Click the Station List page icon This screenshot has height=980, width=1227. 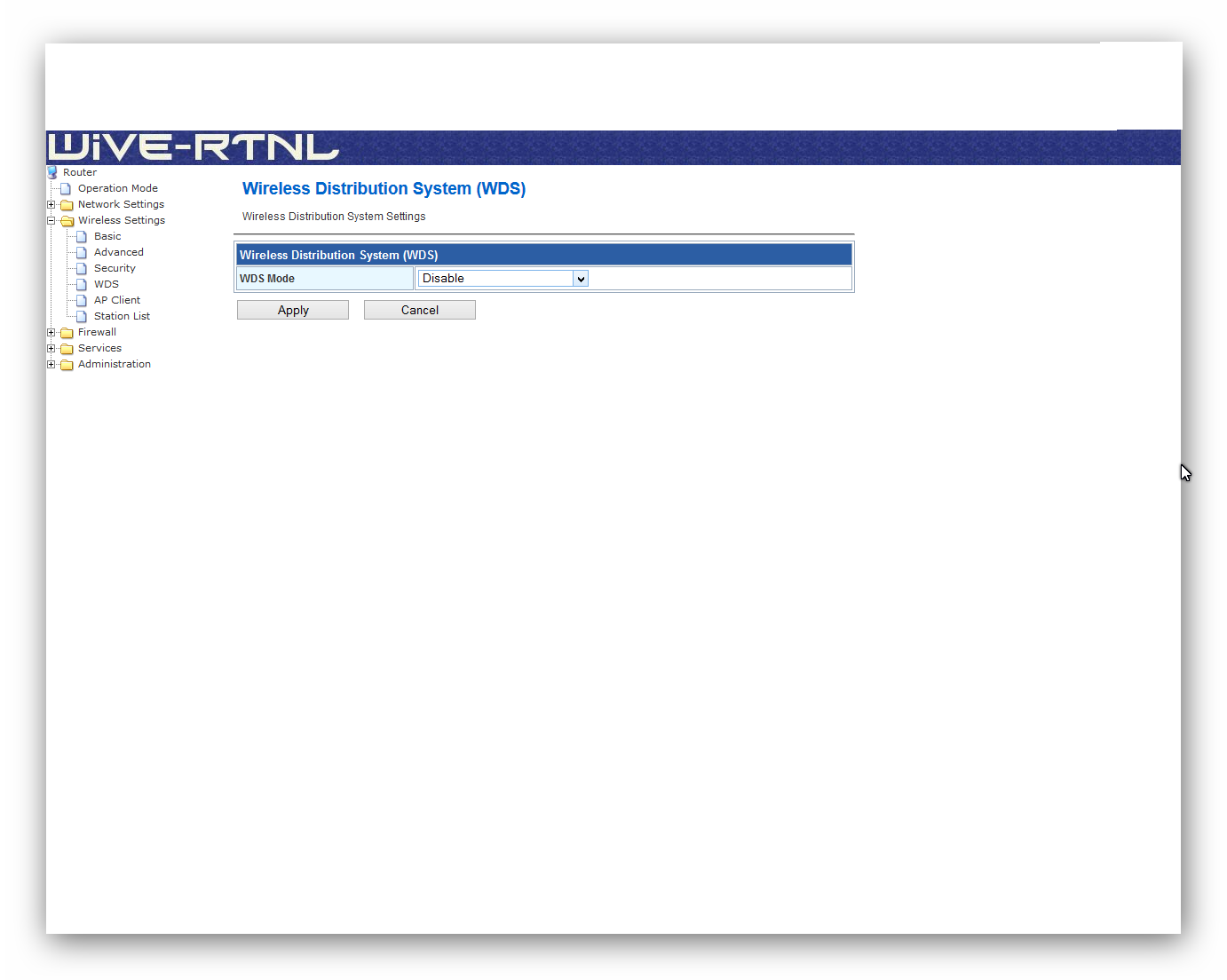click(82, 316)
